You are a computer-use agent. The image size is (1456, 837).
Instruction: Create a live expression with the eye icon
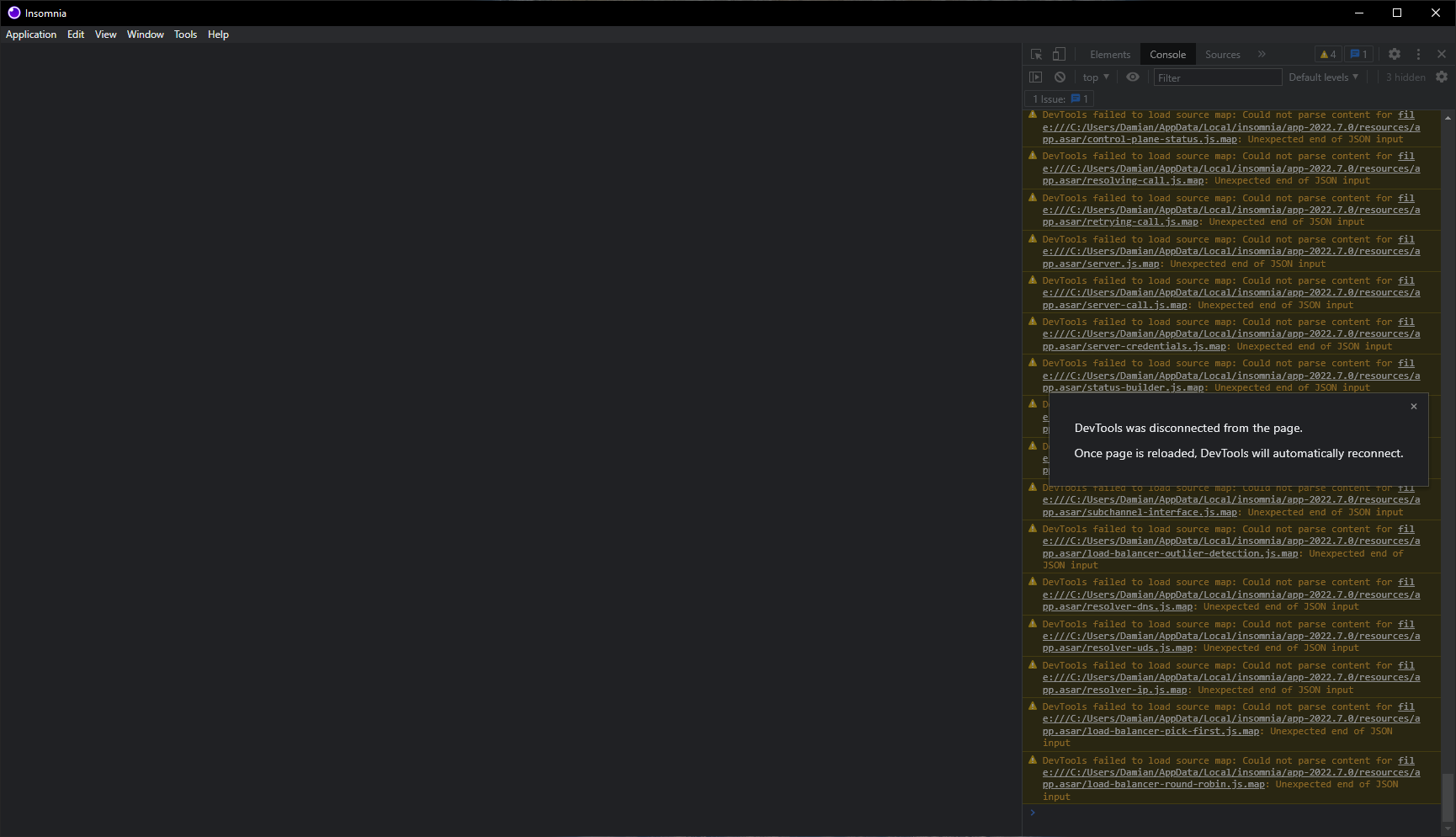click(1132, 77)
